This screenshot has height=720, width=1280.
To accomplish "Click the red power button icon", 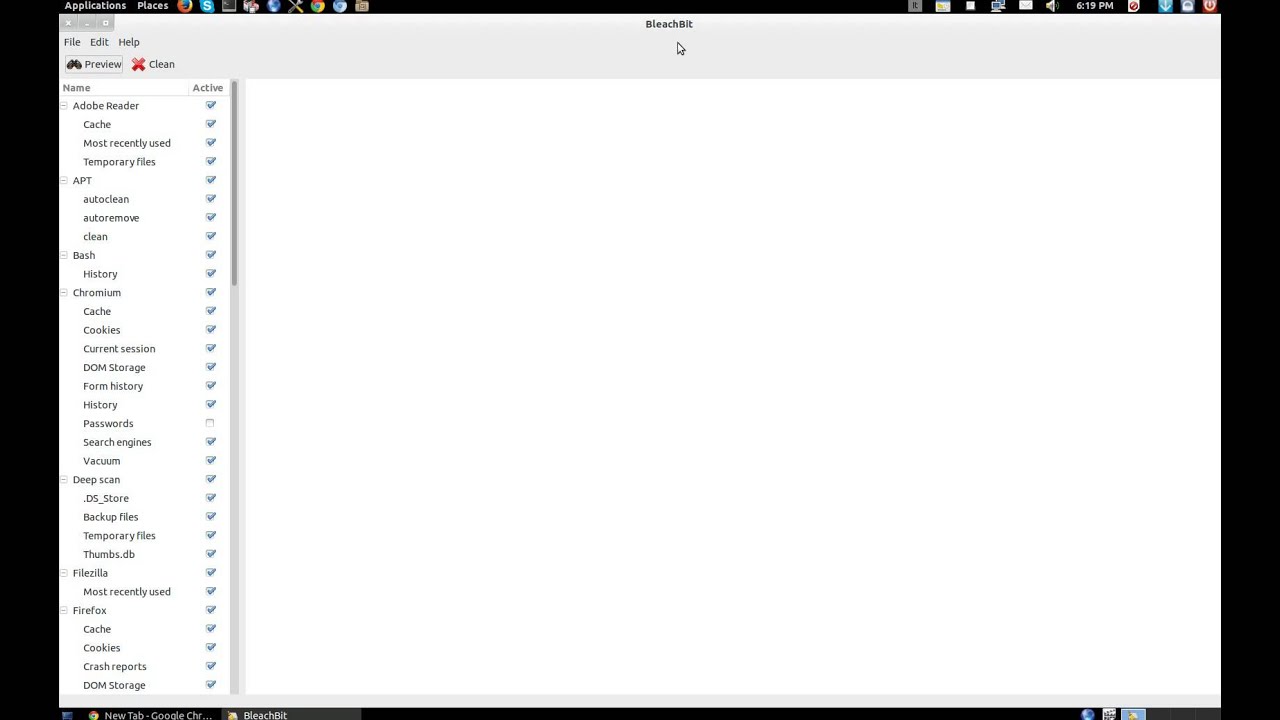I will coord(1210,6).
